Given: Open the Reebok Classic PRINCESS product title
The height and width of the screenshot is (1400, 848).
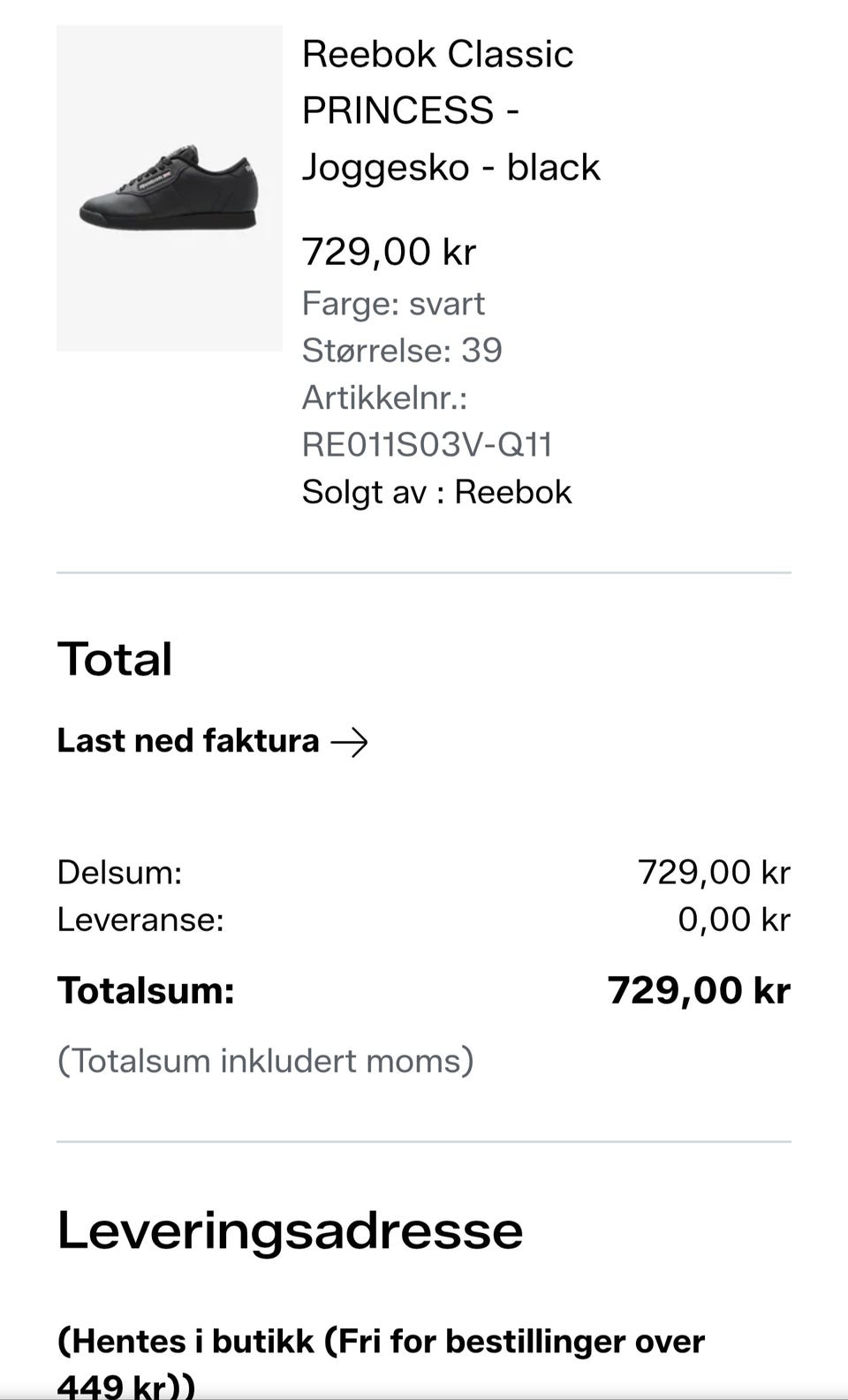Looking at the screenshot, I should (x=450, y=110).
